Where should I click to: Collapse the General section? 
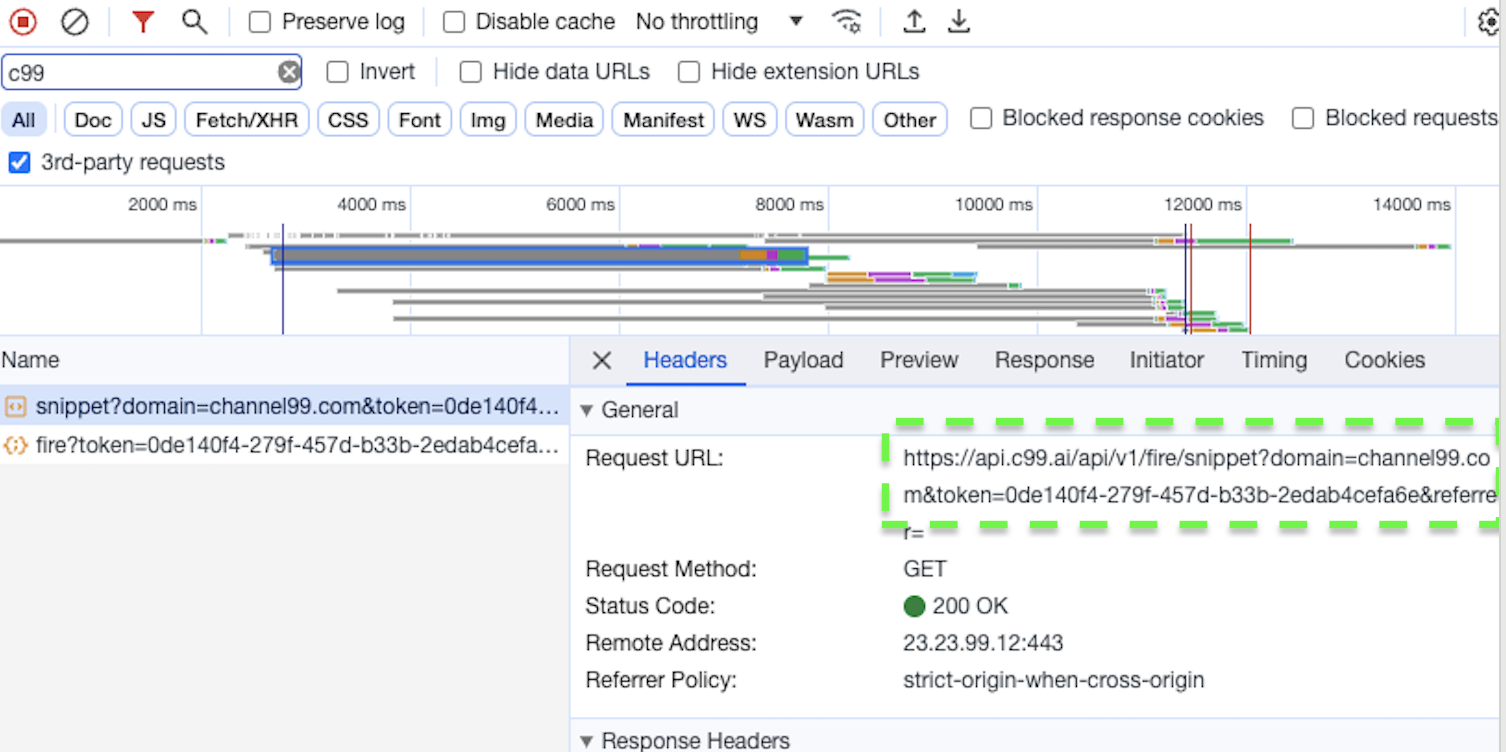(x=587, y=410)
